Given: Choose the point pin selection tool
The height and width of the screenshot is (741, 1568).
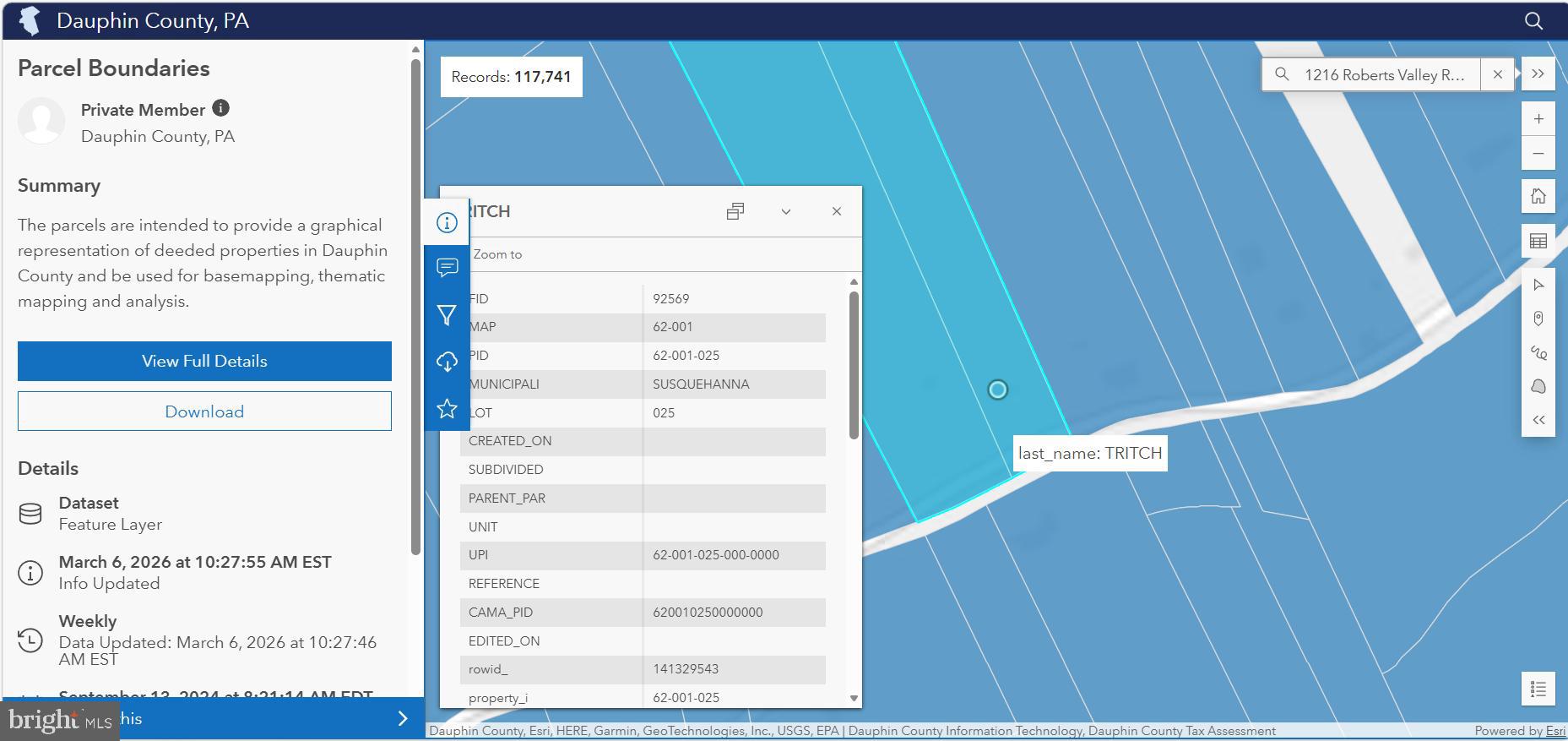Looking at the screenshot, I should 1538,319.
